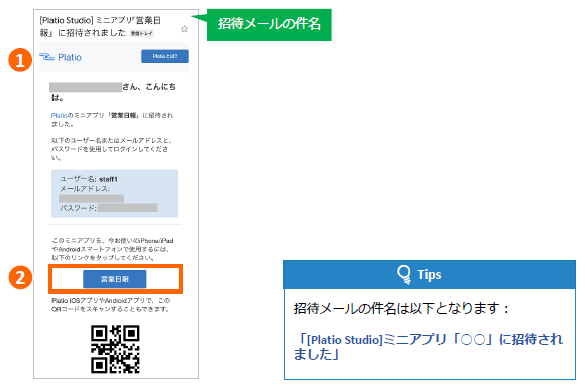Screen dimensions: 585x388
Task: Click the 'パスワード:' label
Action: [x=78, y=208]
